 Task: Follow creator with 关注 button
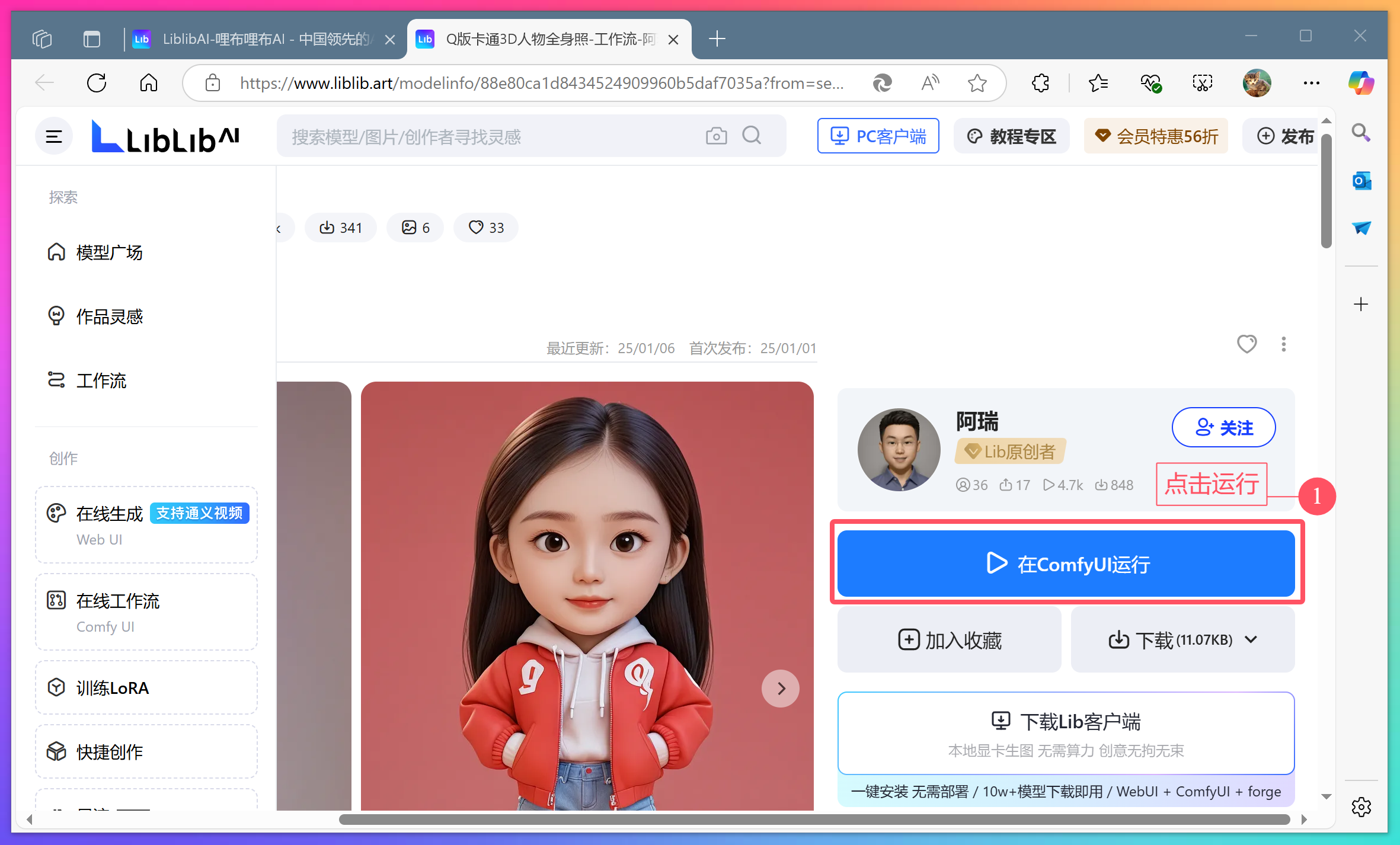[x=1223, y=427]
